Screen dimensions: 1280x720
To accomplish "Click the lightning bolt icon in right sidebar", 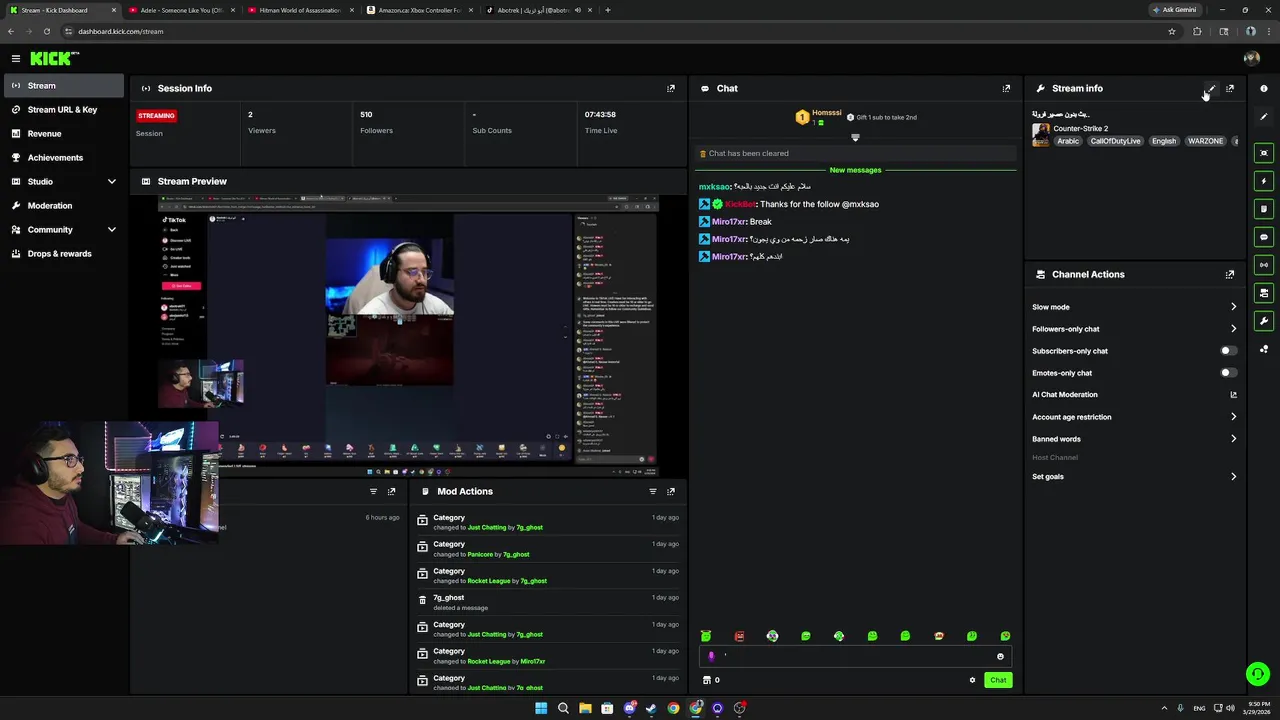I will point(1264,181).
